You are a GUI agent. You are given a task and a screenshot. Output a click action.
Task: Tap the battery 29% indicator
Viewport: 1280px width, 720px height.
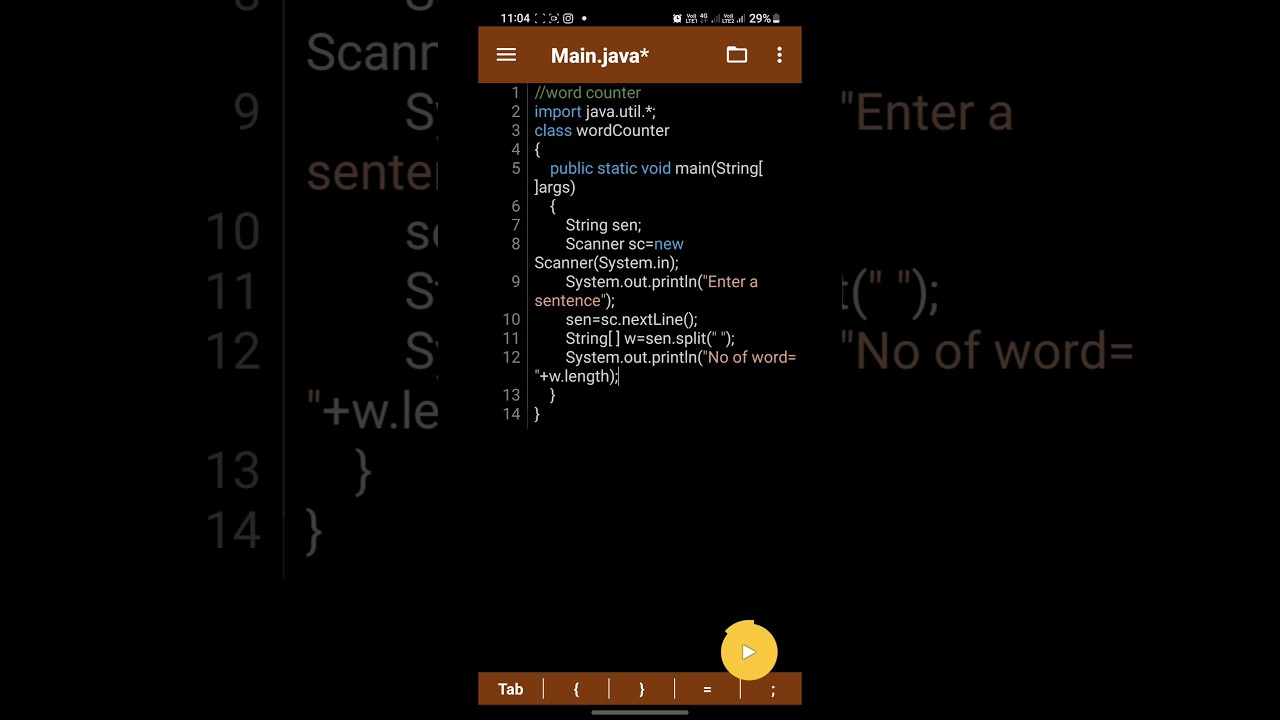click(764, 18)
